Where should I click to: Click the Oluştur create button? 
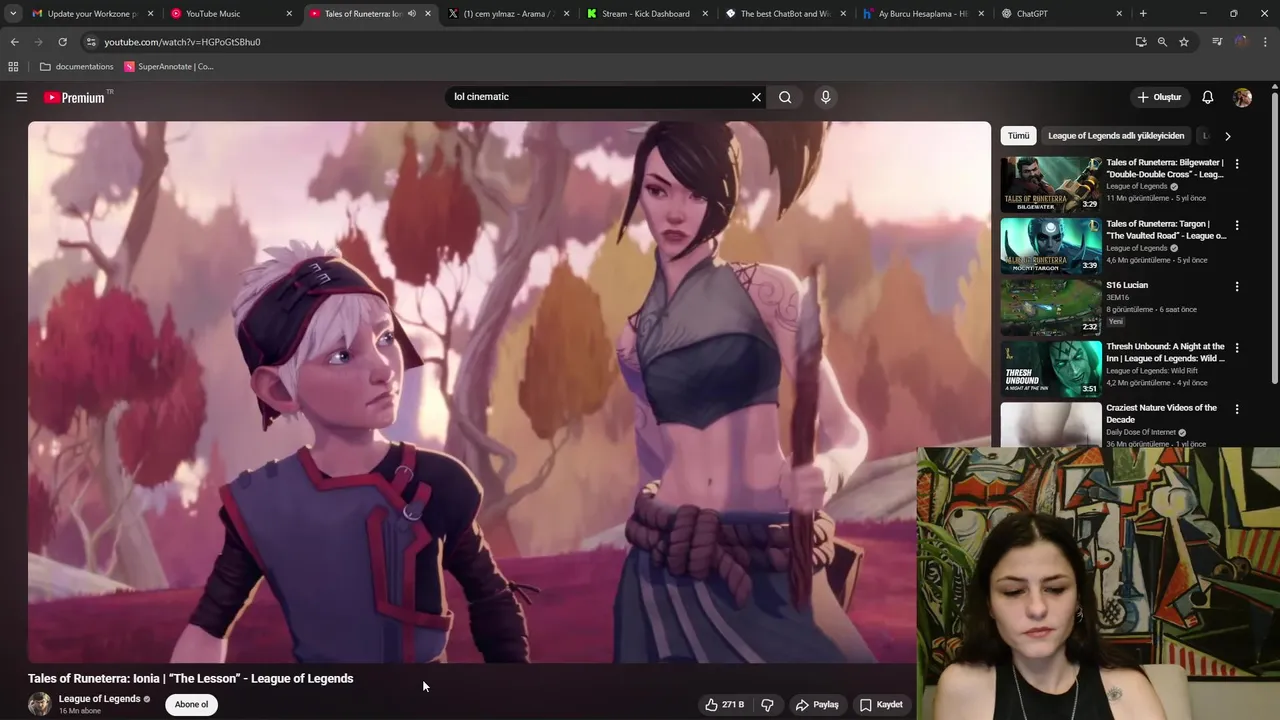pyautogui.click(x=1159, y=97)
